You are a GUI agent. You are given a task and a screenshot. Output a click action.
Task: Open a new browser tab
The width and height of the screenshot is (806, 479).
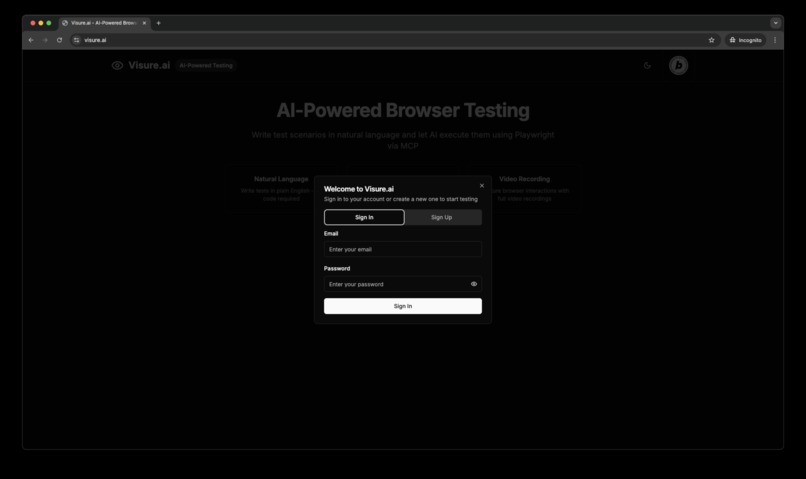(158, 23)
